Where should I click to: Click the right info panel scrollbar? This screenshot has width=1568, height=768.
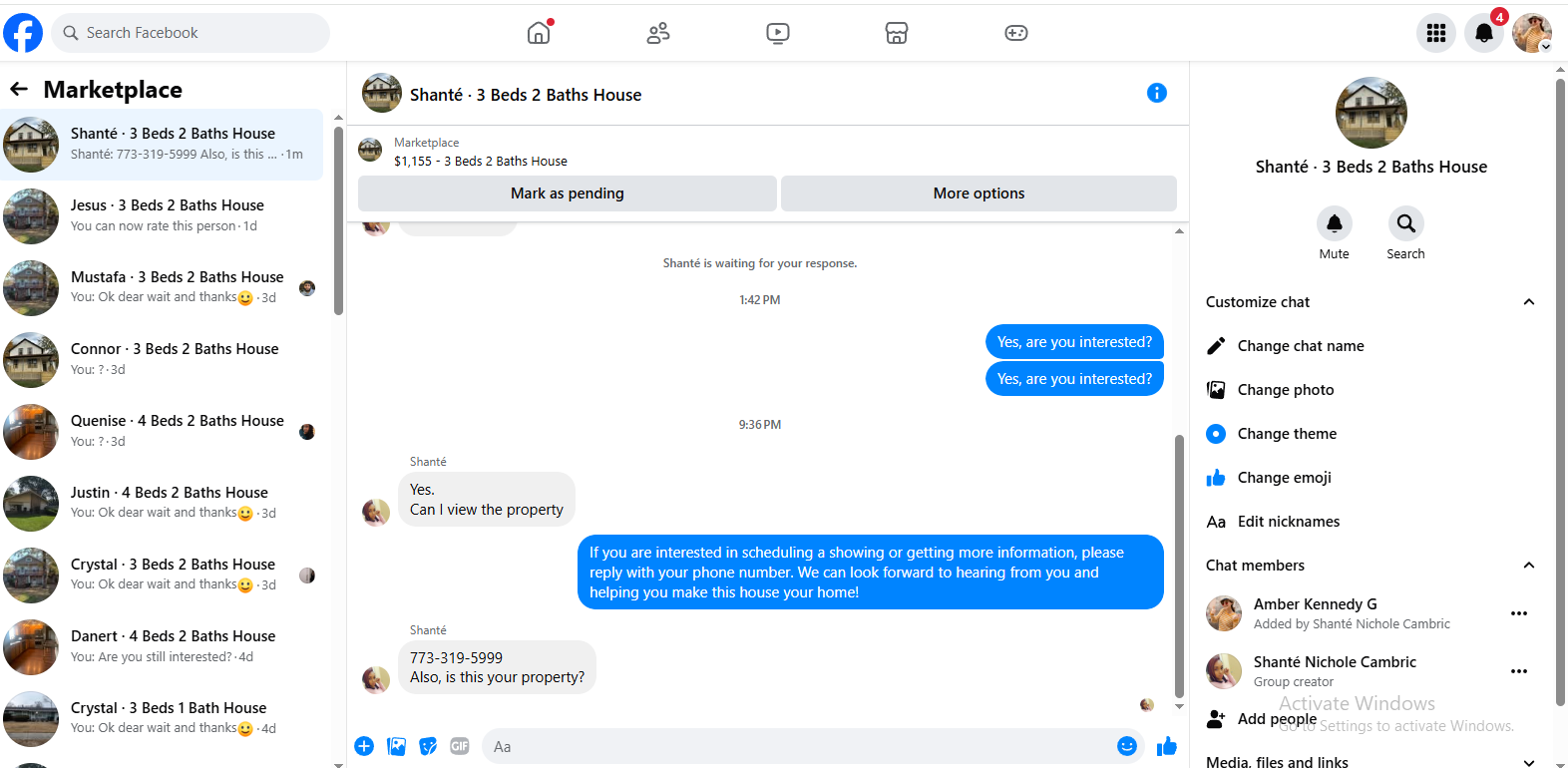[1560, 394]
